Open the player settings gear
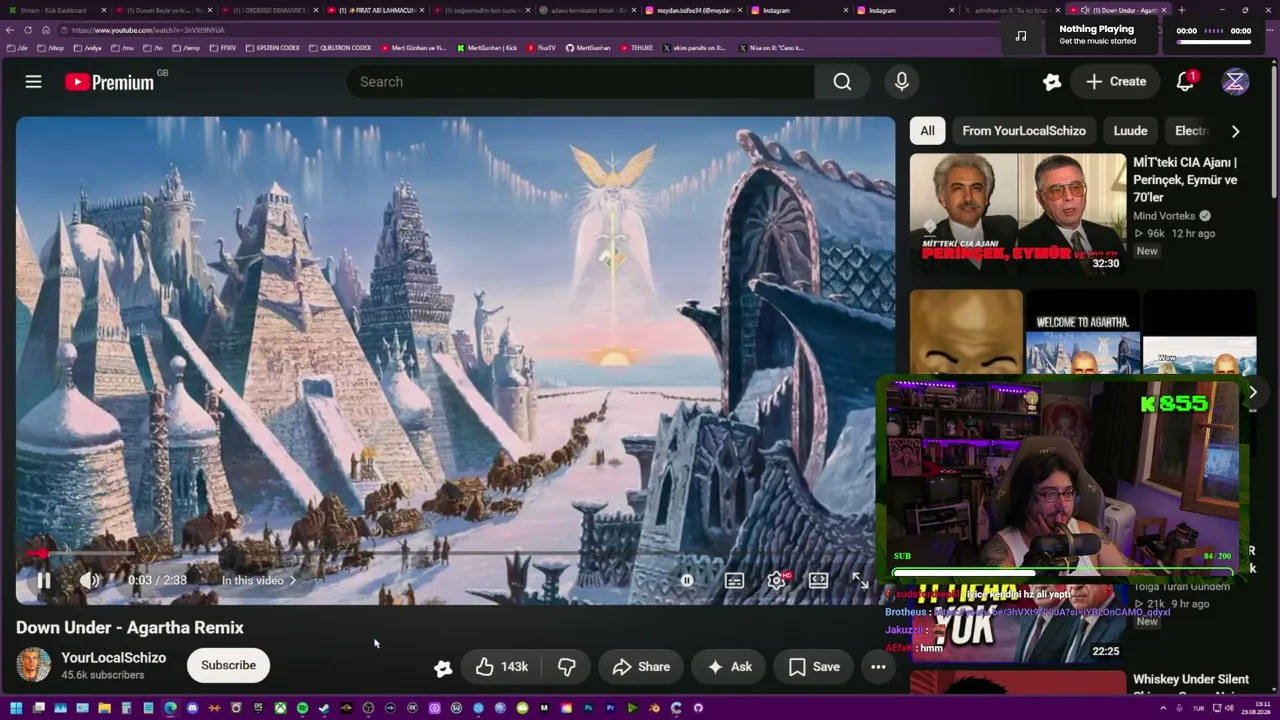1280x720 pixels. (x=776, y=580)
